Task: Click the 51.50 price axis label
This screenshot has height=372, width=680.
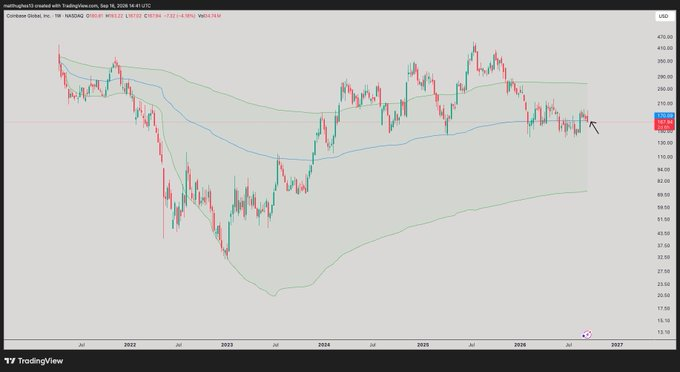Action: click(x=664, y=219)
